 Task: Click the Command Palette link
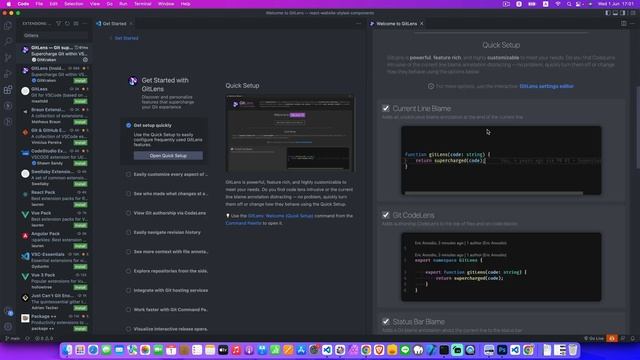point(243,223)
